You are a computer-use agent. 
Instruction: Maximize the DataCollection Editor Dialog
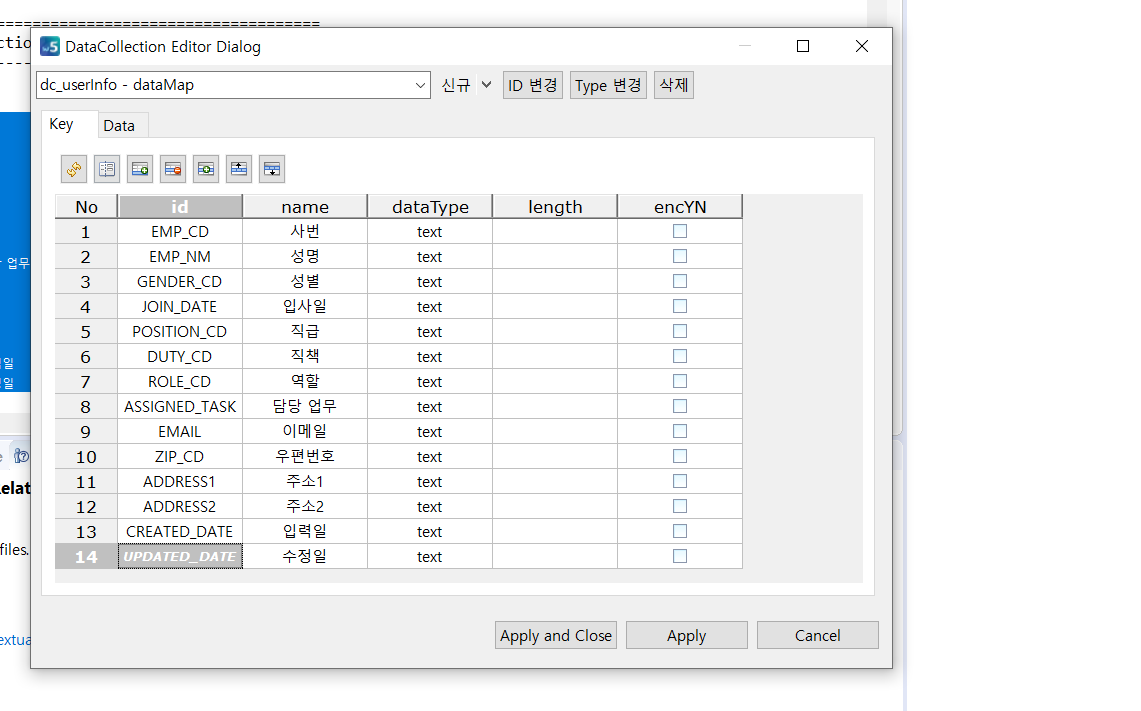point(803,47)
